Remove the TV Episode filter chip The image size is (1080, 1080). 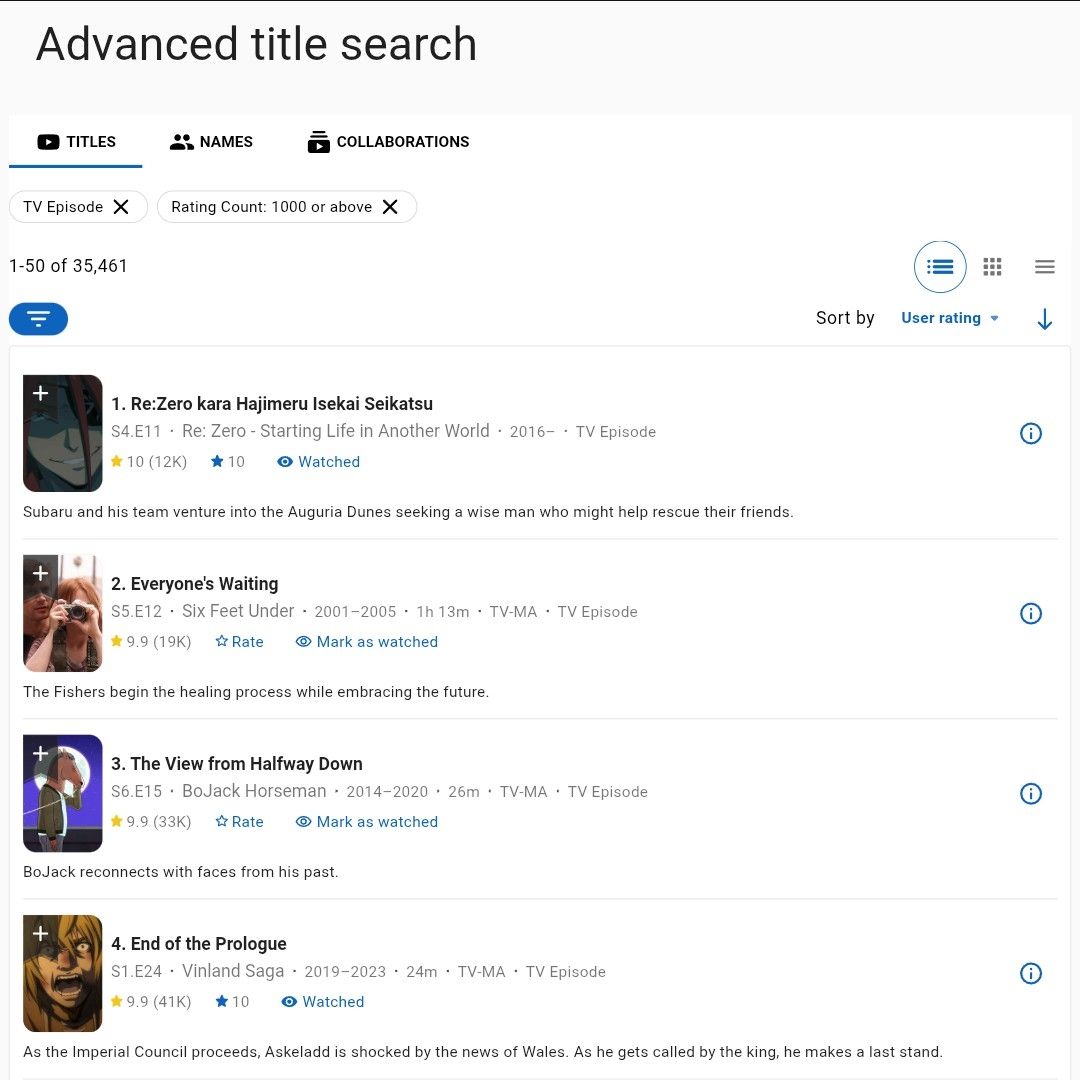point(121,207)
